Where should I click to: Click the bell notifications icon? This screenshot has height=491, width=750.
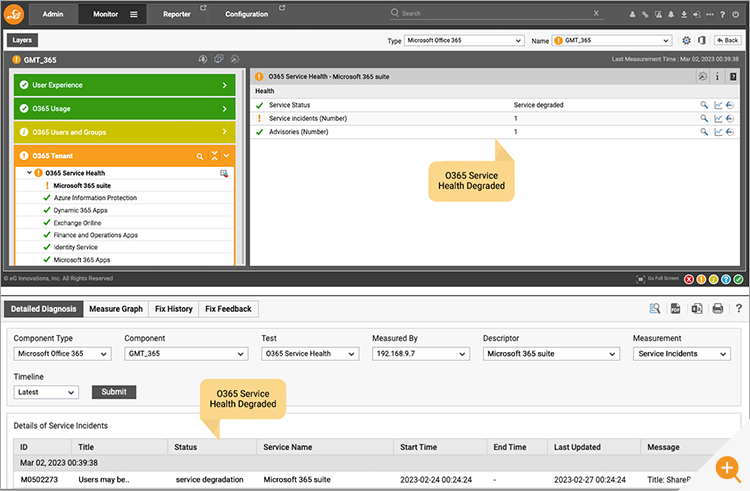[671, 14]
